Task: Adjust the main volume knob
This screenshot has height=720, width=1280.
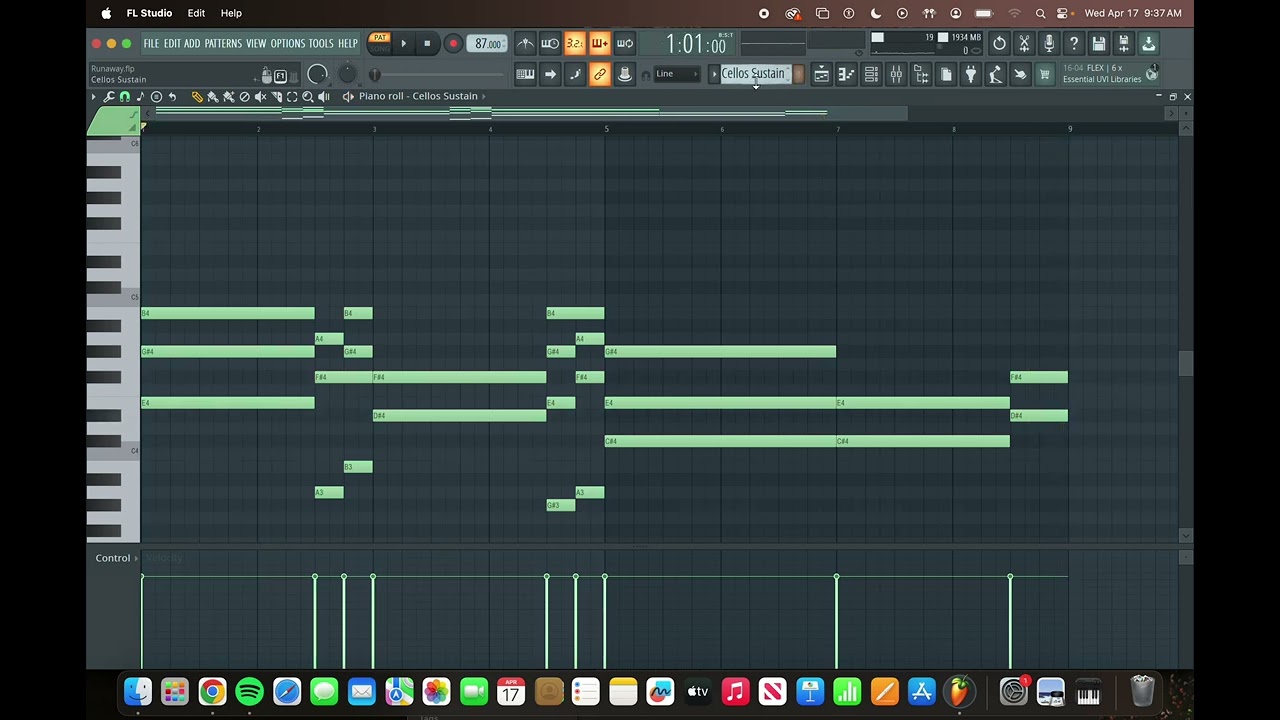Action: pos(317,74)
